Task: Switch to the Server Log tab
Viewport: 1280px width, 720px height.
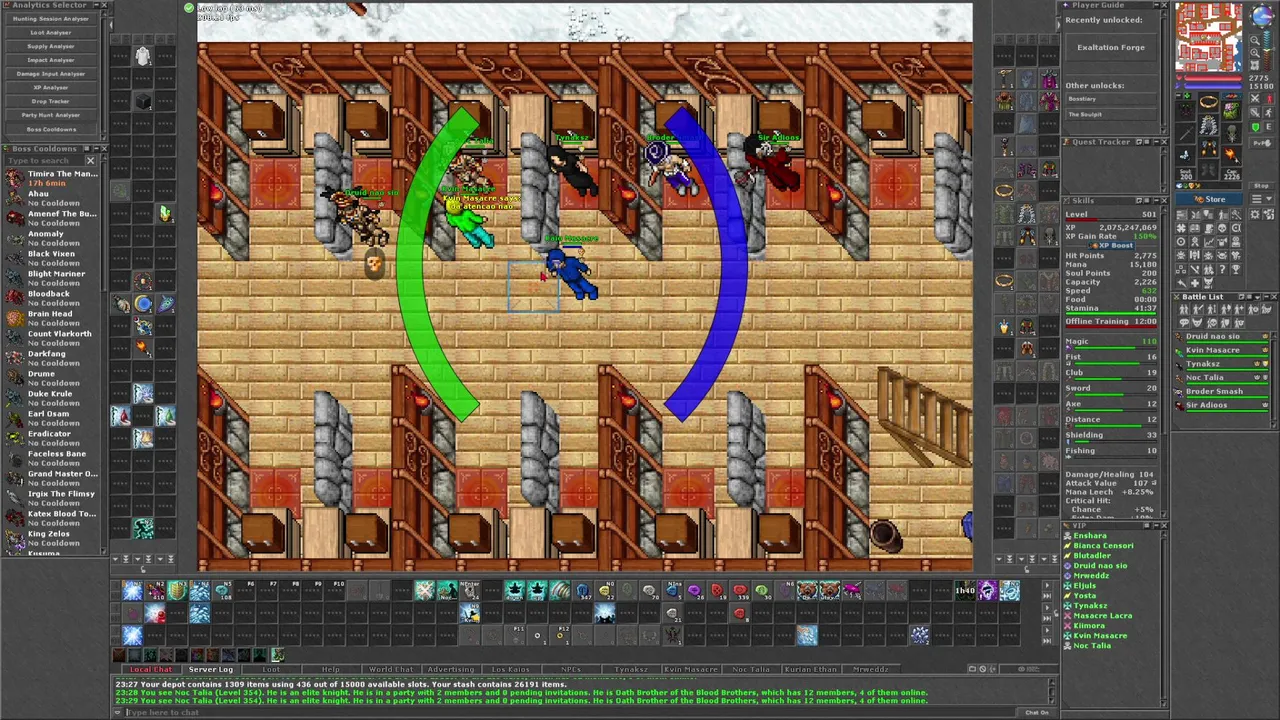Action: coord(210,669)
